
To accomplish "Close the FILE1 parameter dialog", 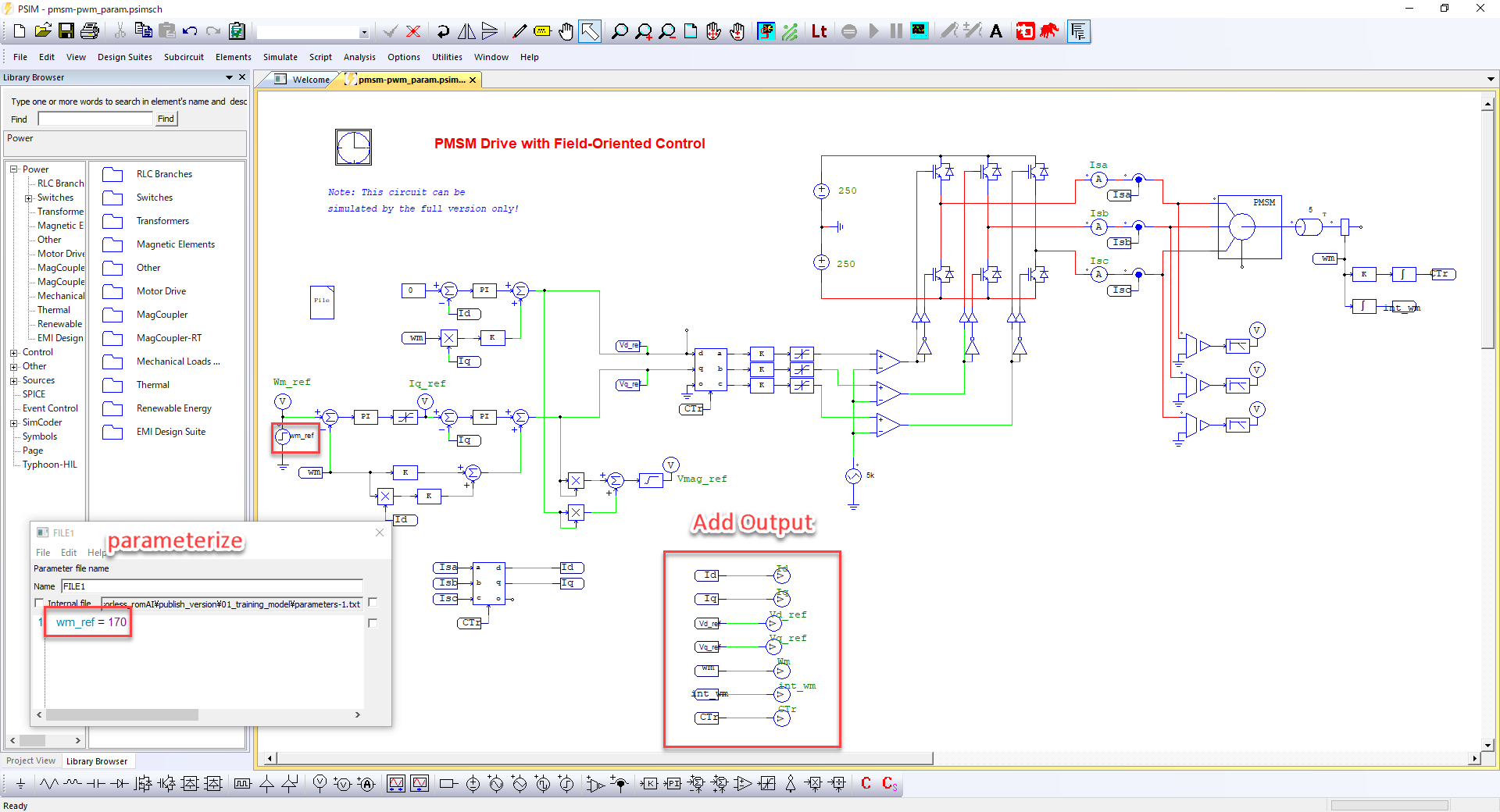I will pos(380,532).
